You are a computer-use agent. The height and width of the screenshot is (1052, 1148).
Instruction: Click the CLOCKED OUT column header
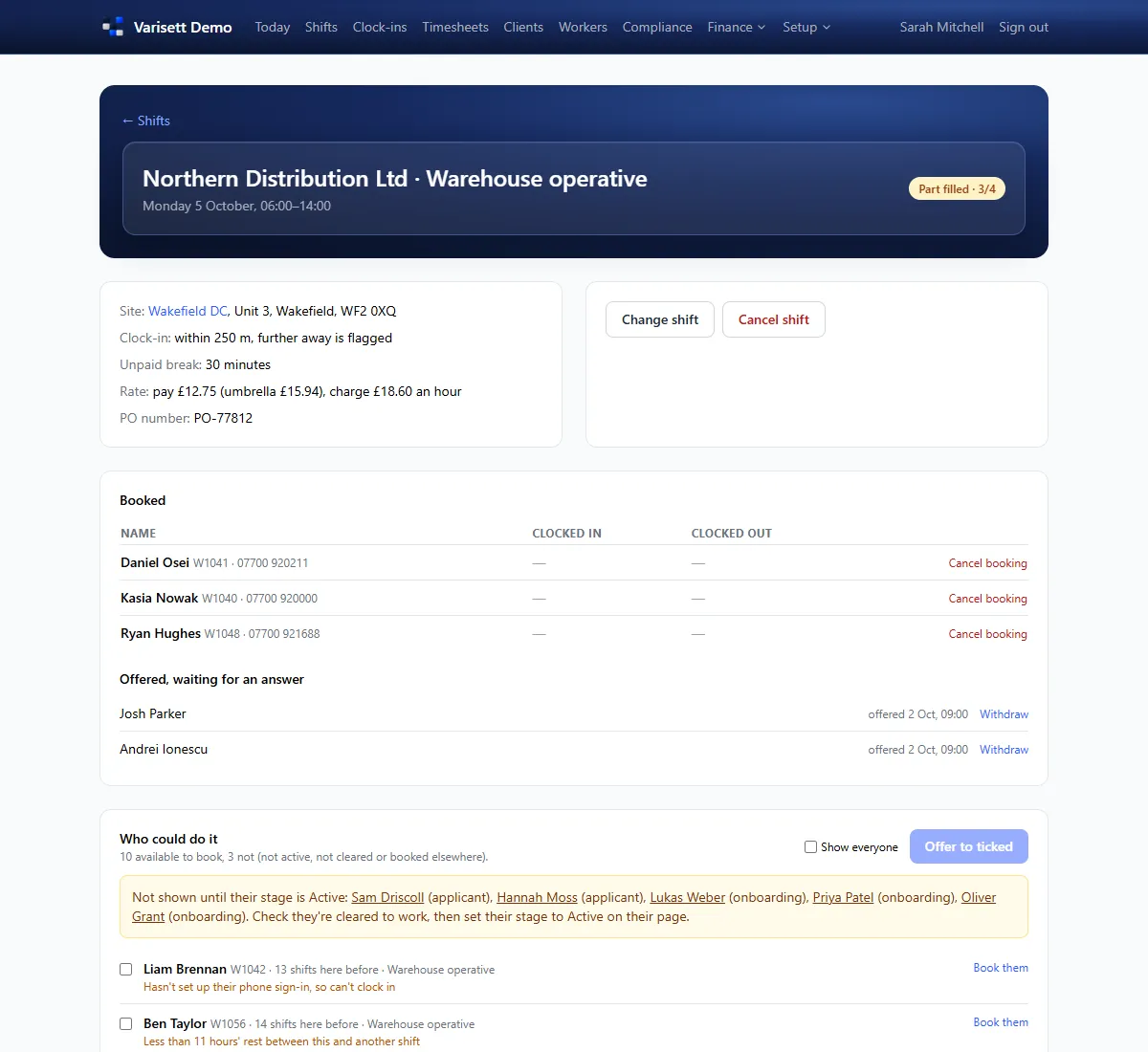[x=731, y=534]
